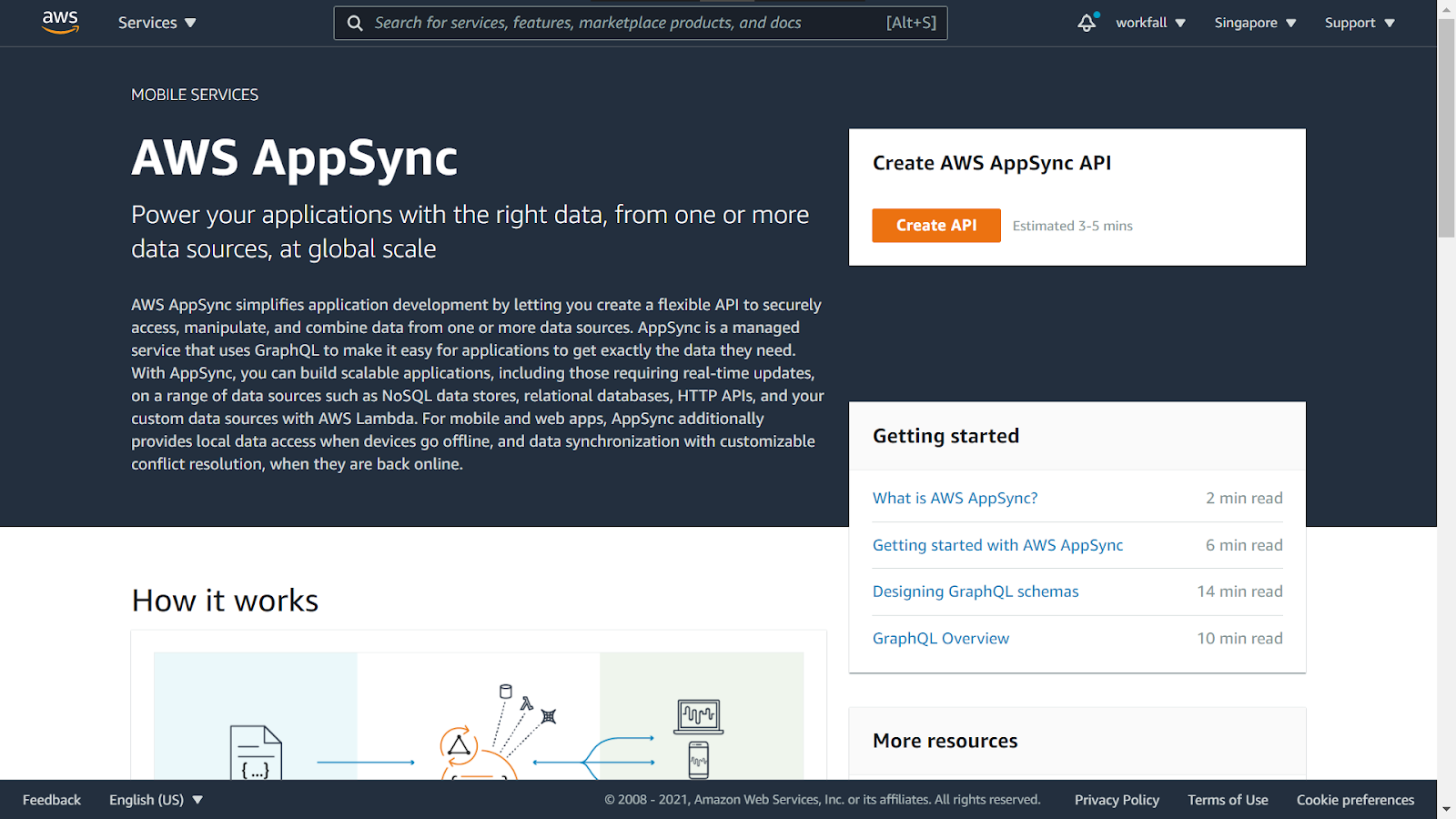Click the '6 min read' text
The image size is (1456, 819).
point(1244,545)
